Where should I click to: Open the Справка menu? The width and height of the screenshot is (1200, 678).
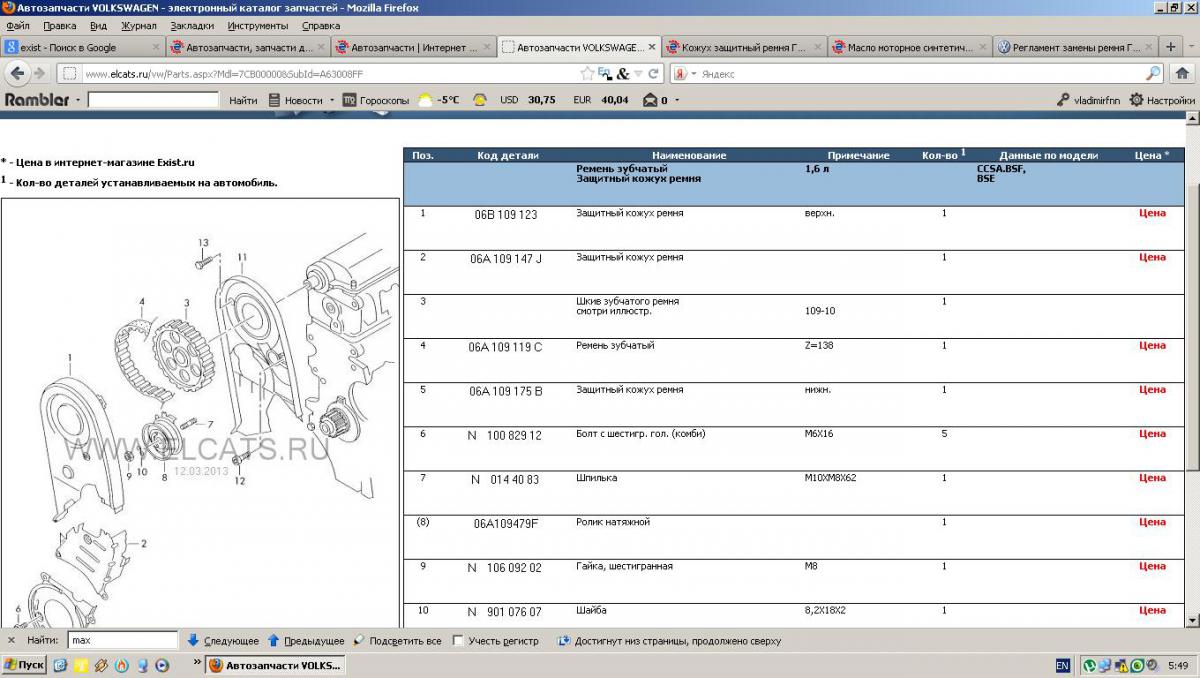click(x=321, y=26)
